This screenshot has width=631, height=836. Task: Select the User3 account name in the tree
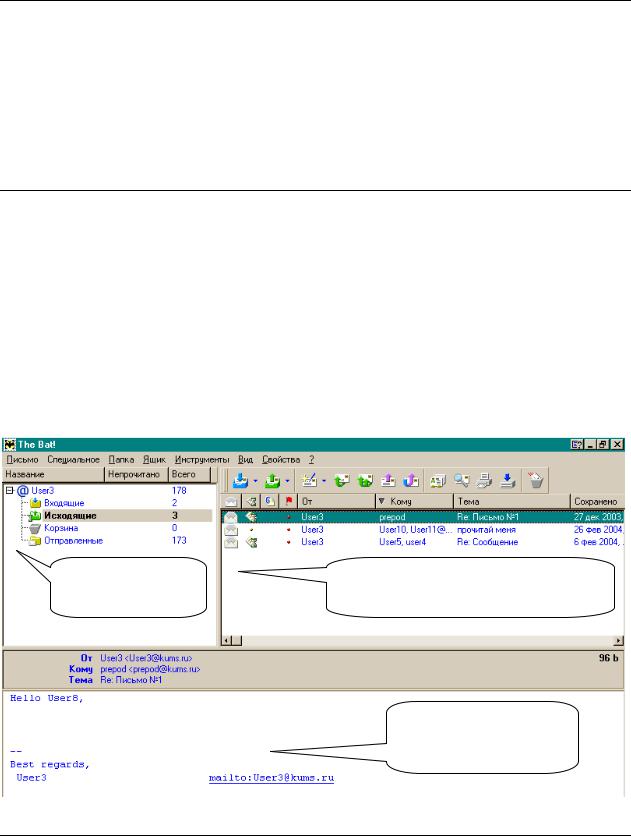click(43, 491)
